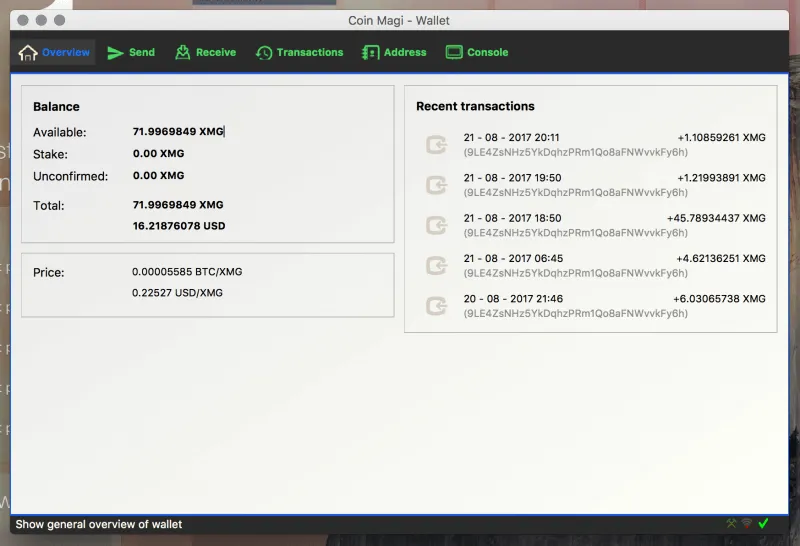Click the address under the 20:11 transaction
This screenshot has width=800, height=546.
tap(576, 152)
